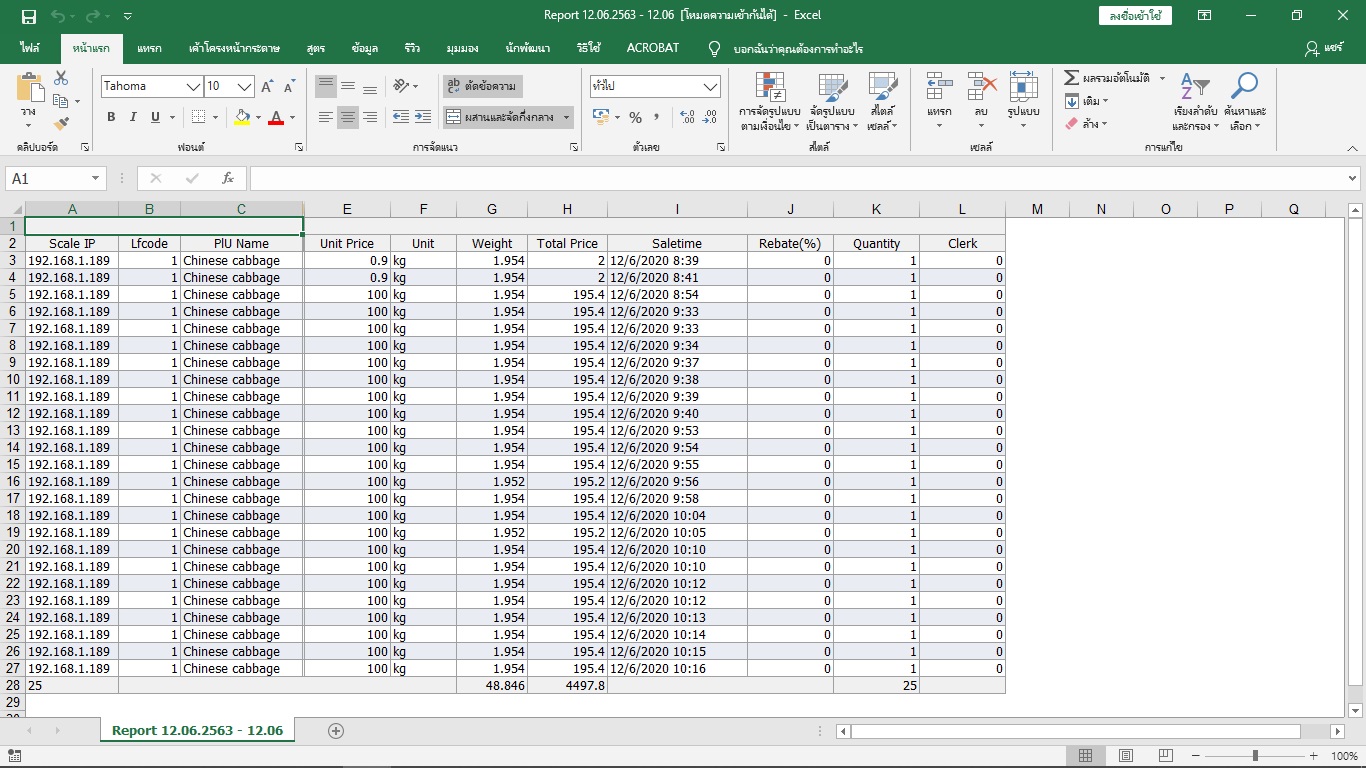Screen dimensions: 1366x768
Task: Open the Tahoma font name dropdown
Action: (x=193, y=87)
